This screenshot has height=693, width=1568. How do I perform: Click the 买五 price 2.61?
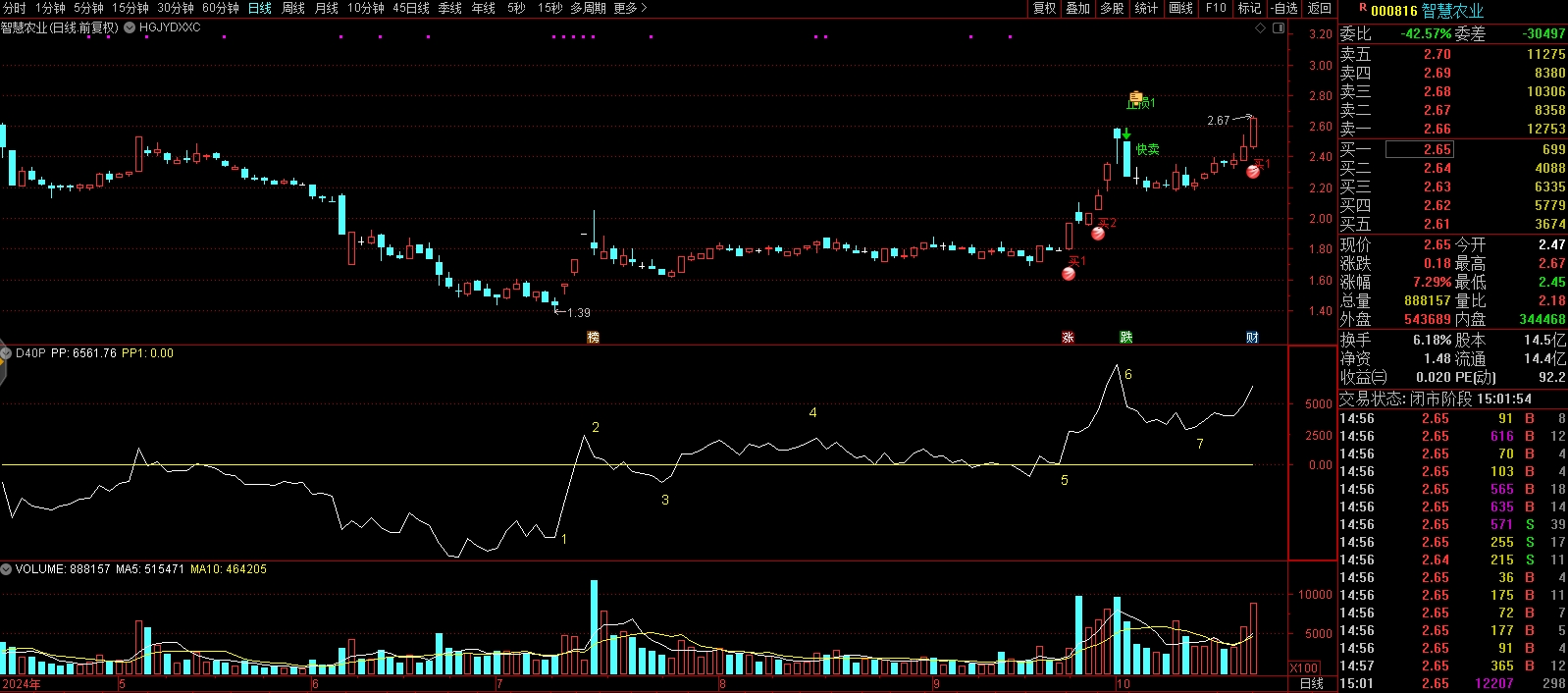pos(1437,224)
